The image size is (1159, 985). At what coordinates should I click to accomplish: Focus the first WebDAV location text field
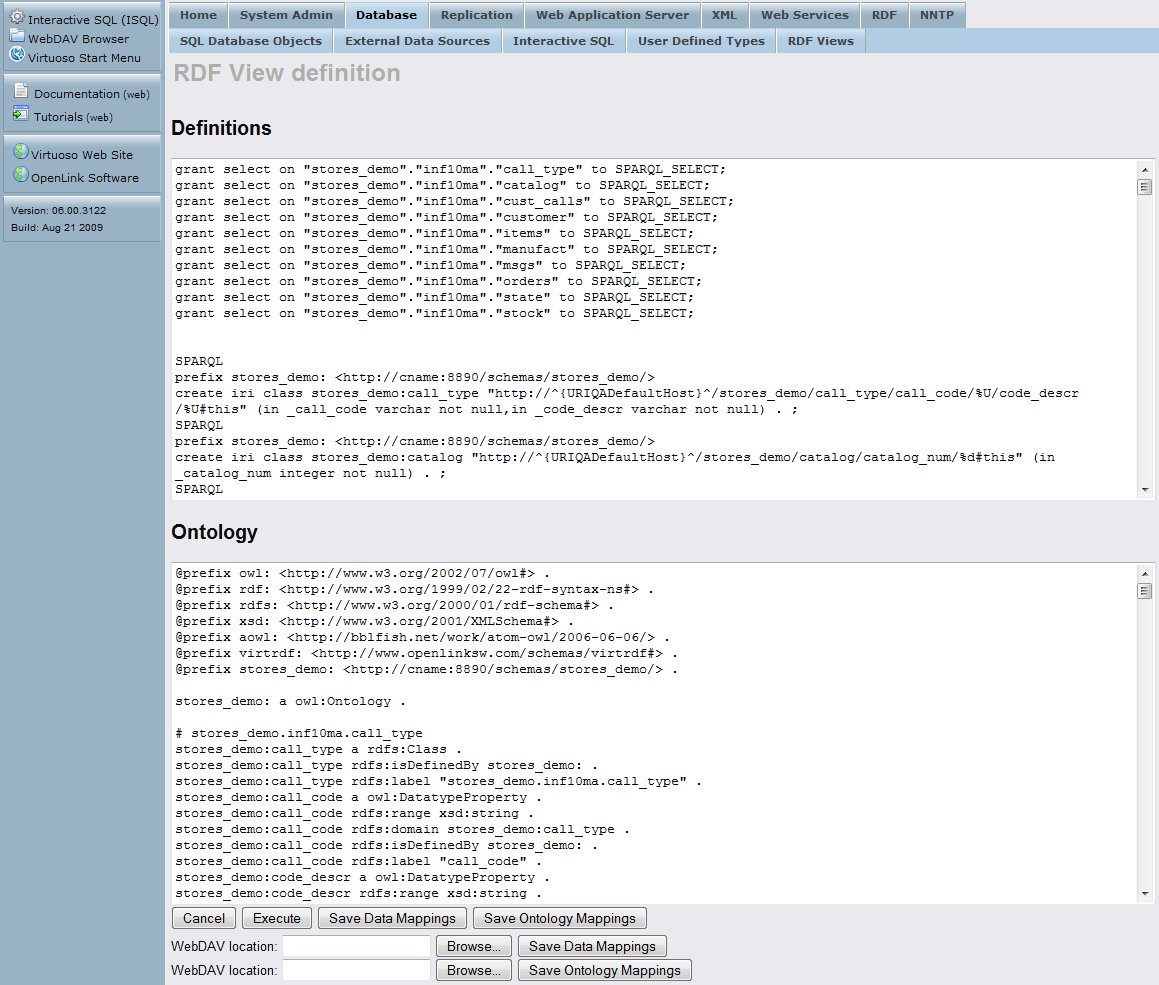point(356,946)
